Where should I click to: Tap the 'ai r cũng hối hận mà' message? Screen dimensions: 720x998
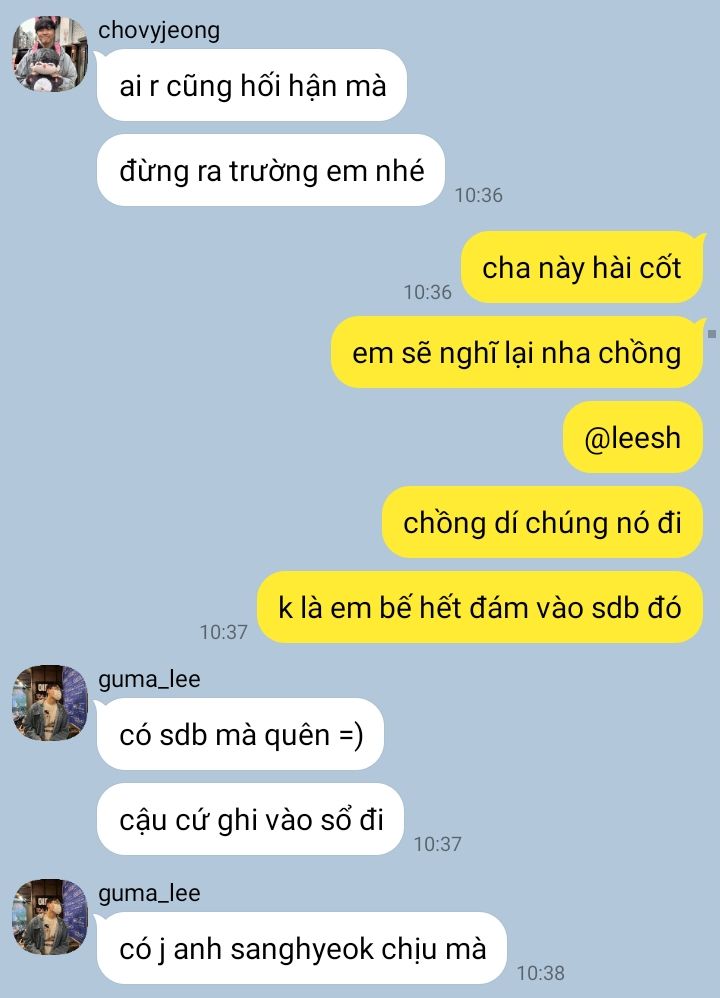click(x=251, y=85)
